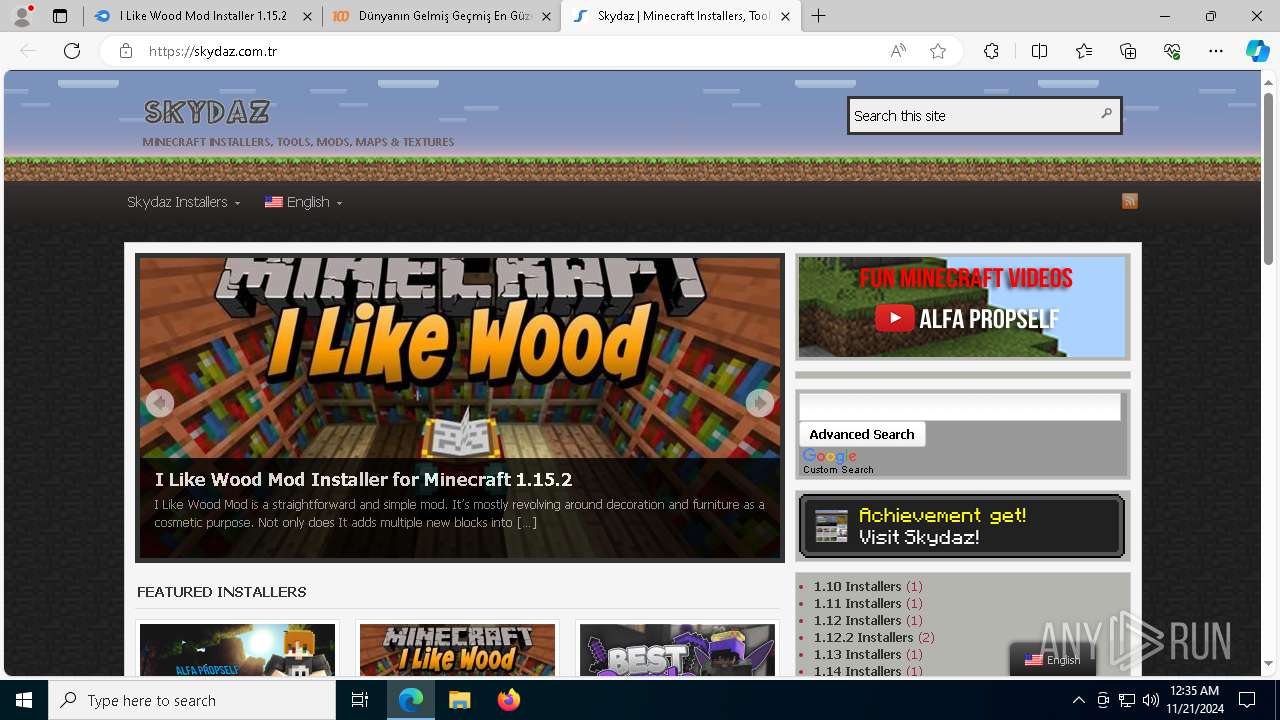Viewport: 1280px width, 720px height.
Task: Open the RSS feed icon
Action: (1130, 201)
